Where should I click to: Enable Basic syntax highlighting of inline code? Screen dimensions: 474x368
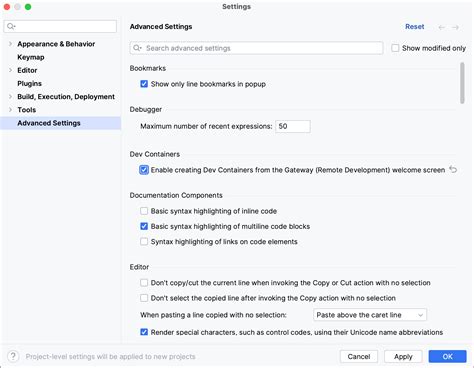click(144, 211)
